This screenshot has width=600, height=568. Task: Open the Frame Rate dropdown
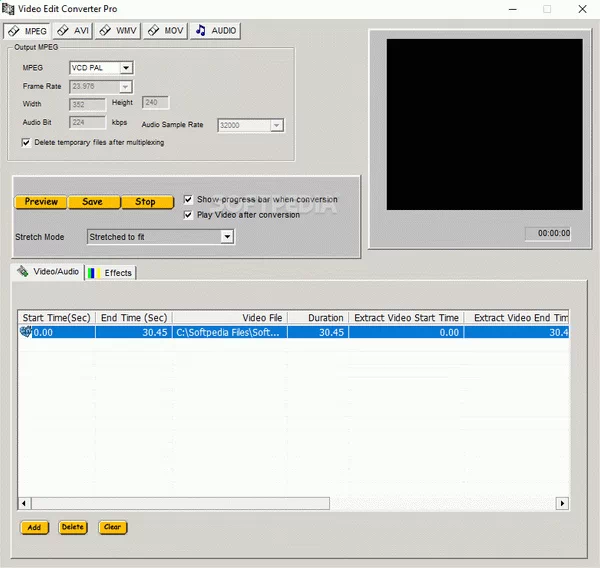(126, 87)
